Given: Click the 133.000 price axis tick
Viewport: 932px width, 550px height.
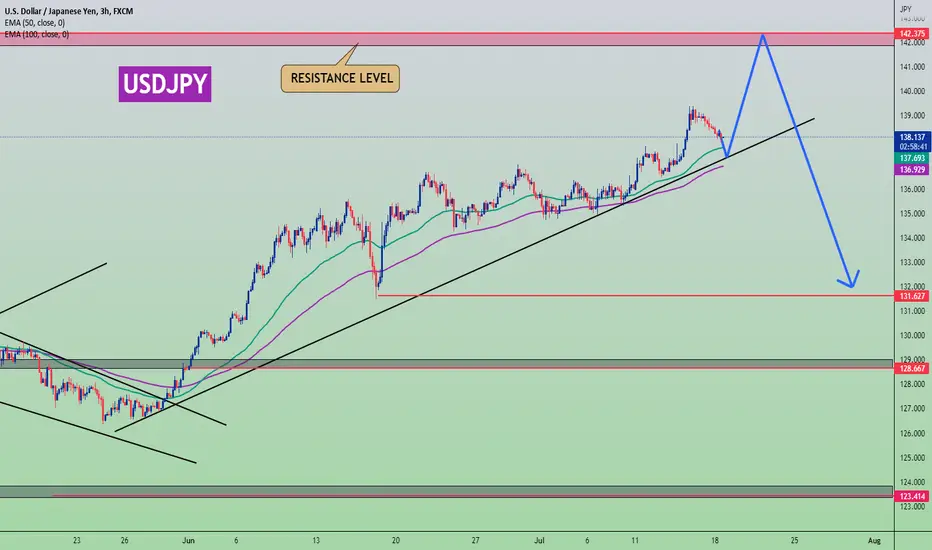Looking at the screenshot, I should (x=912, y=262).
